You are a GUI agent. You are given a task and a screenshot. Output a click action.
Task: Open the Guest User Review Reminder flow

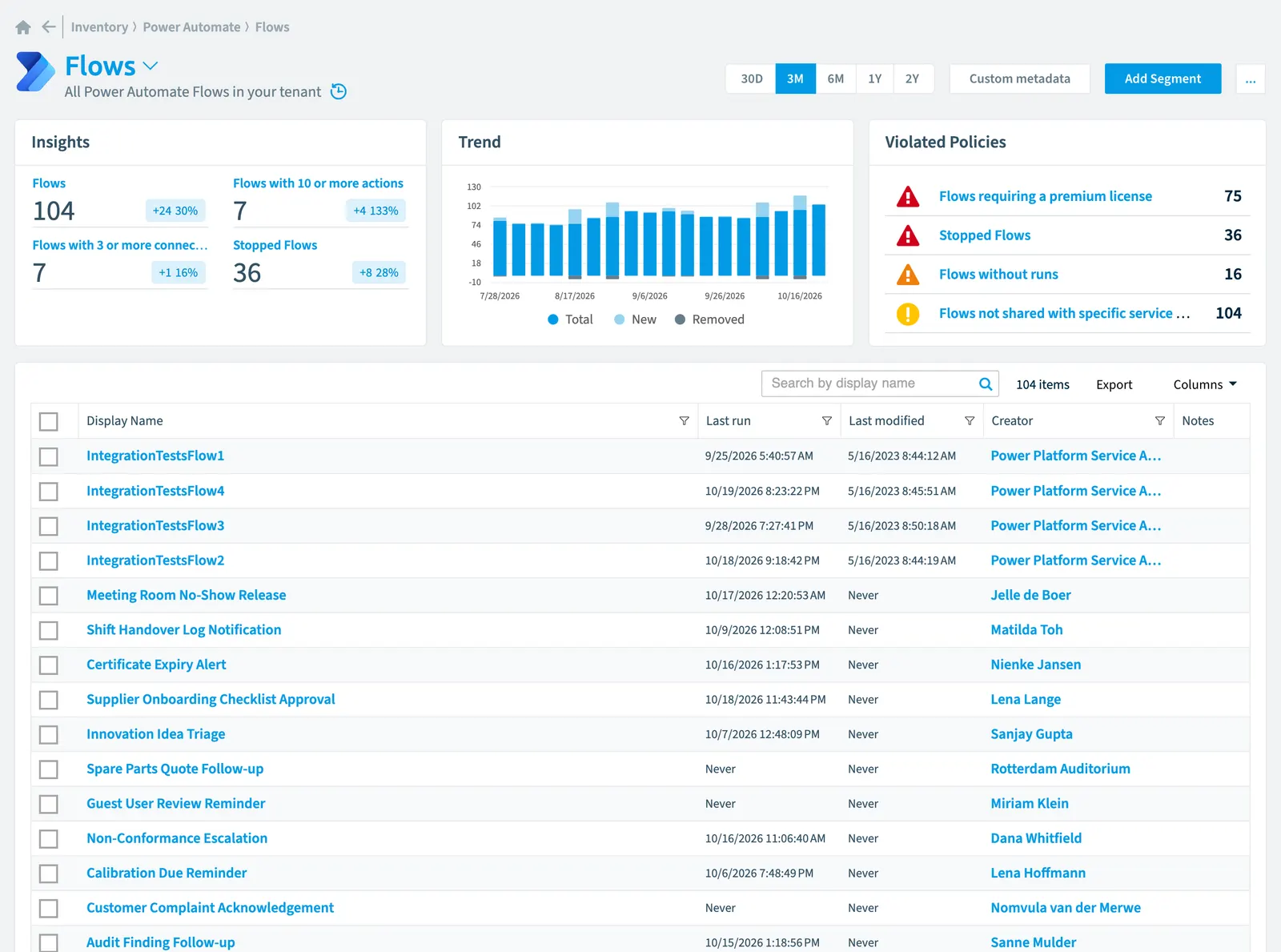click(x=175, y=803)
